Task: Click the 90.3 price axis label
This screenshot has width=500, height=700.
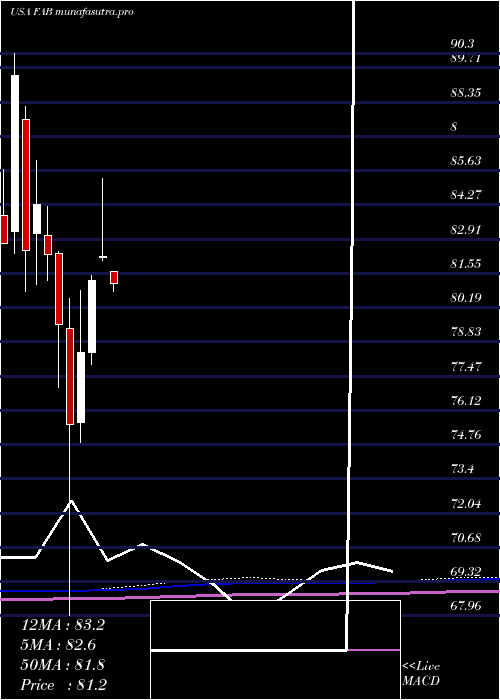Action: pos(462,44)
